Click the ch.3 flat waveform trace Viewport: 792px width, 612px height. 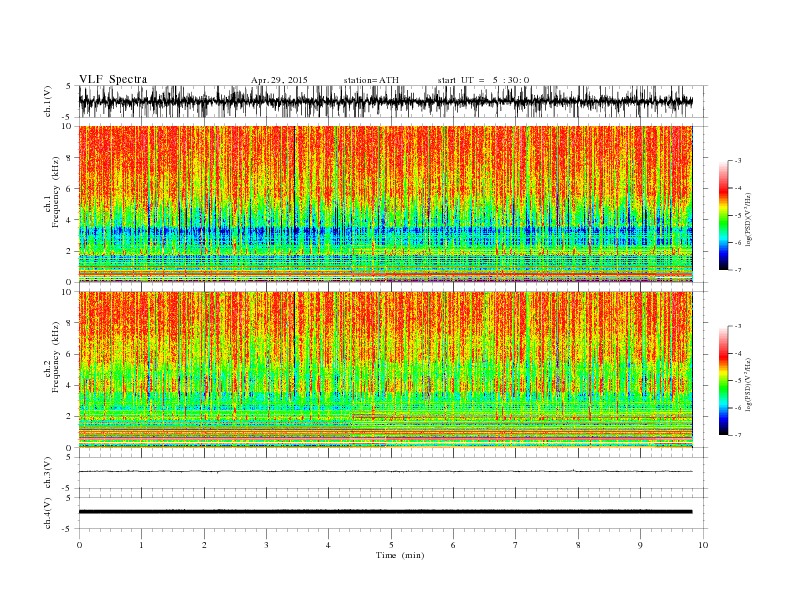click(385, 471)
